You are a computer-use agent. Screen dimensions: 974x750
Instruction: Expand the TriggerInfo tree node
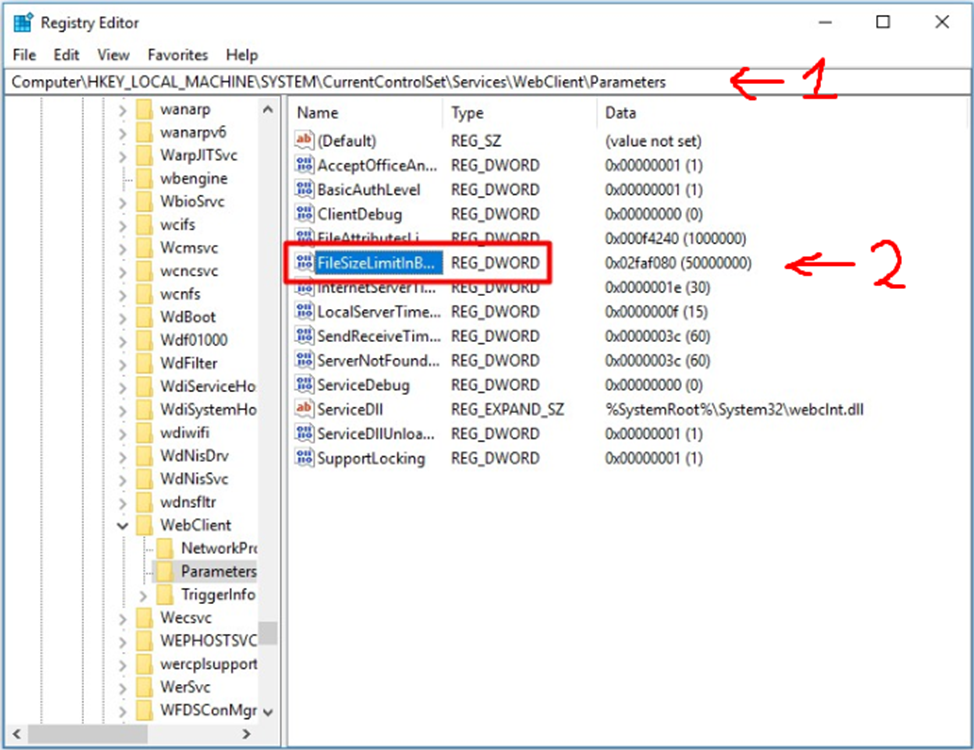coord(143,595)
